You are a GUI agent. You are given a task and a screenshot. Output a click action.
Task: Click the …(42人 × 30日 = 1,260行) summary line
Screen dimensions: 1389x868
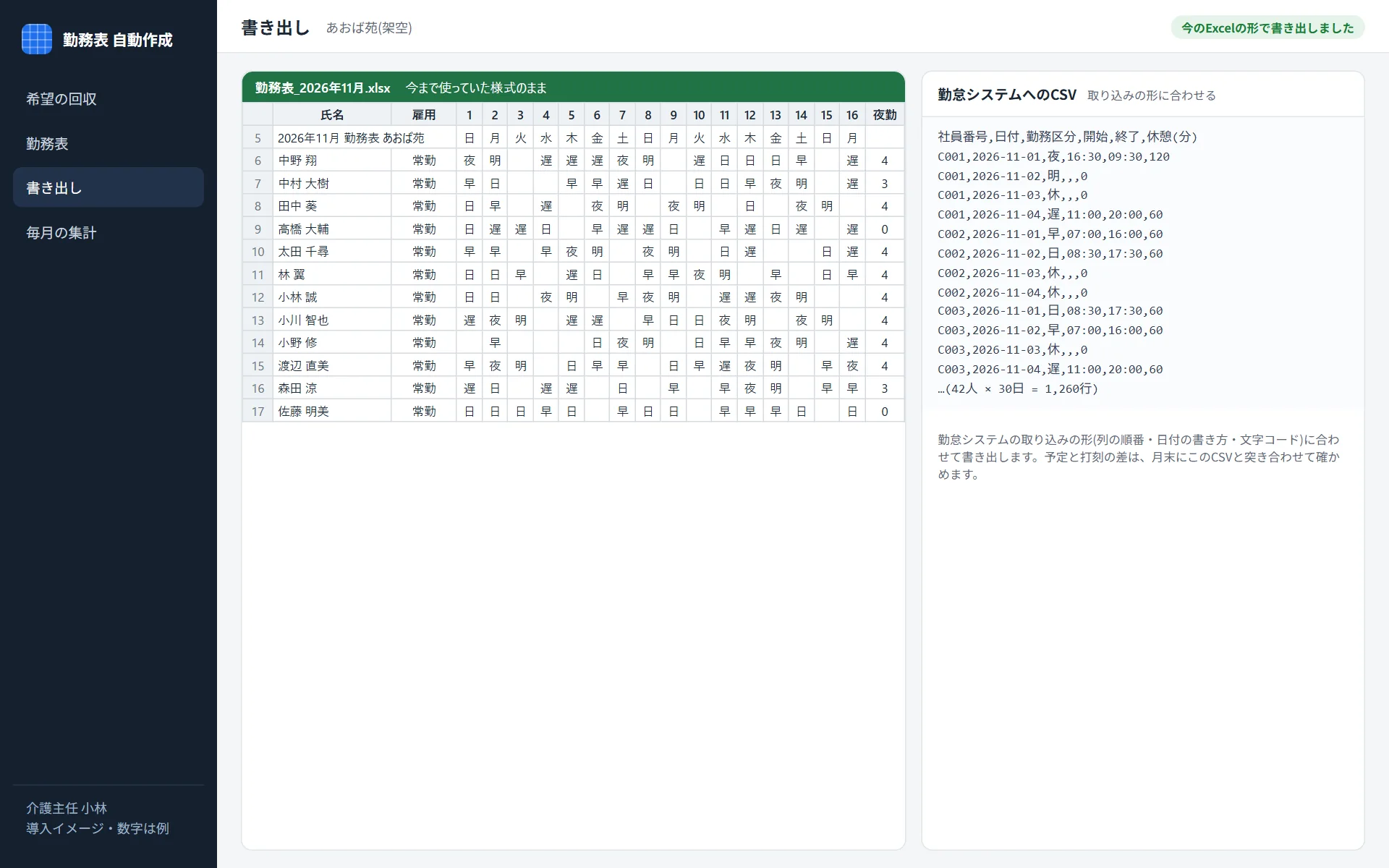[x=1018, y=388]
